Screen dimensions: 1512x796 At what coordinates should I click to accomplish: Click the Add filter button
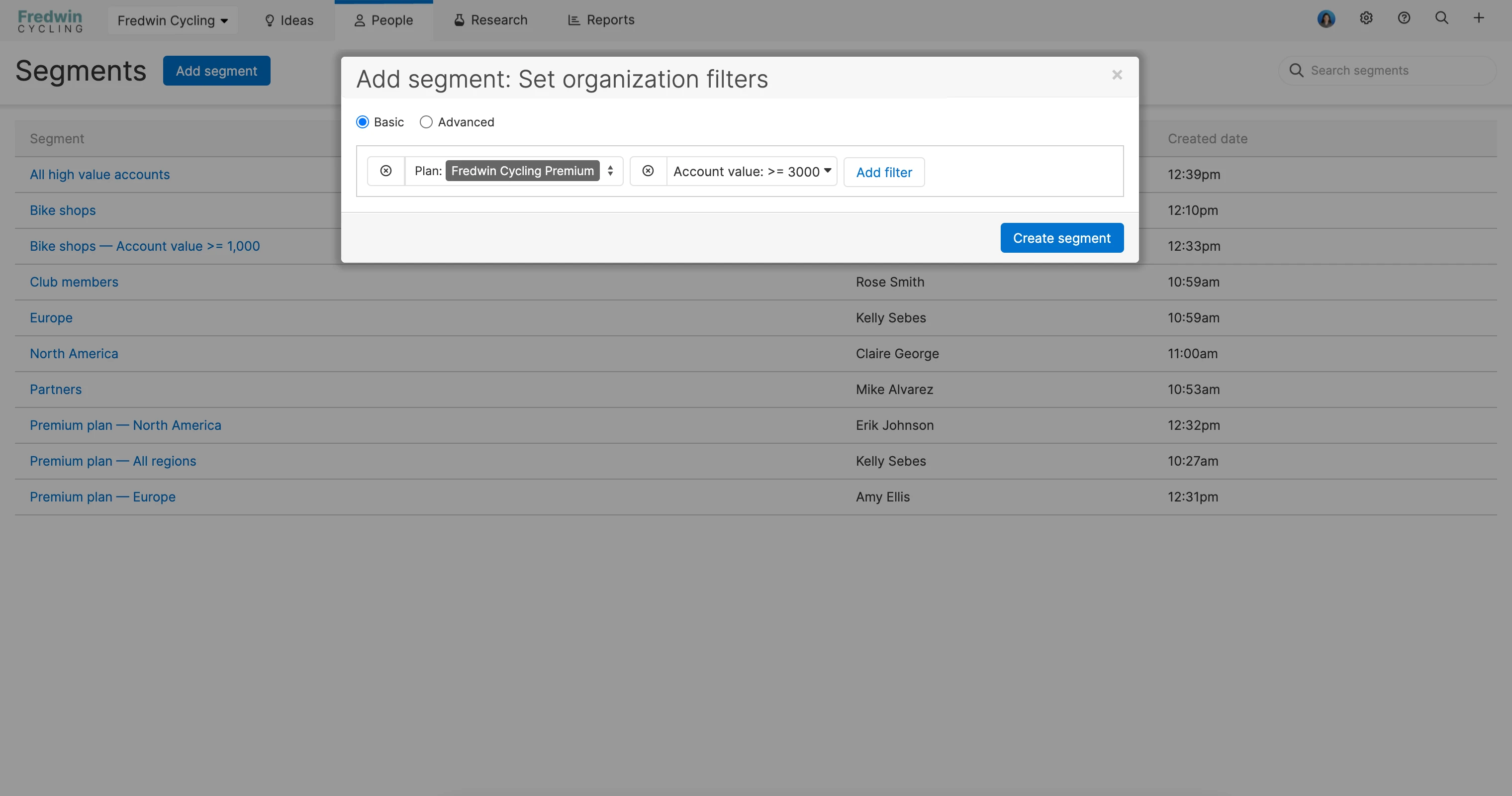[x=883, y=172]
